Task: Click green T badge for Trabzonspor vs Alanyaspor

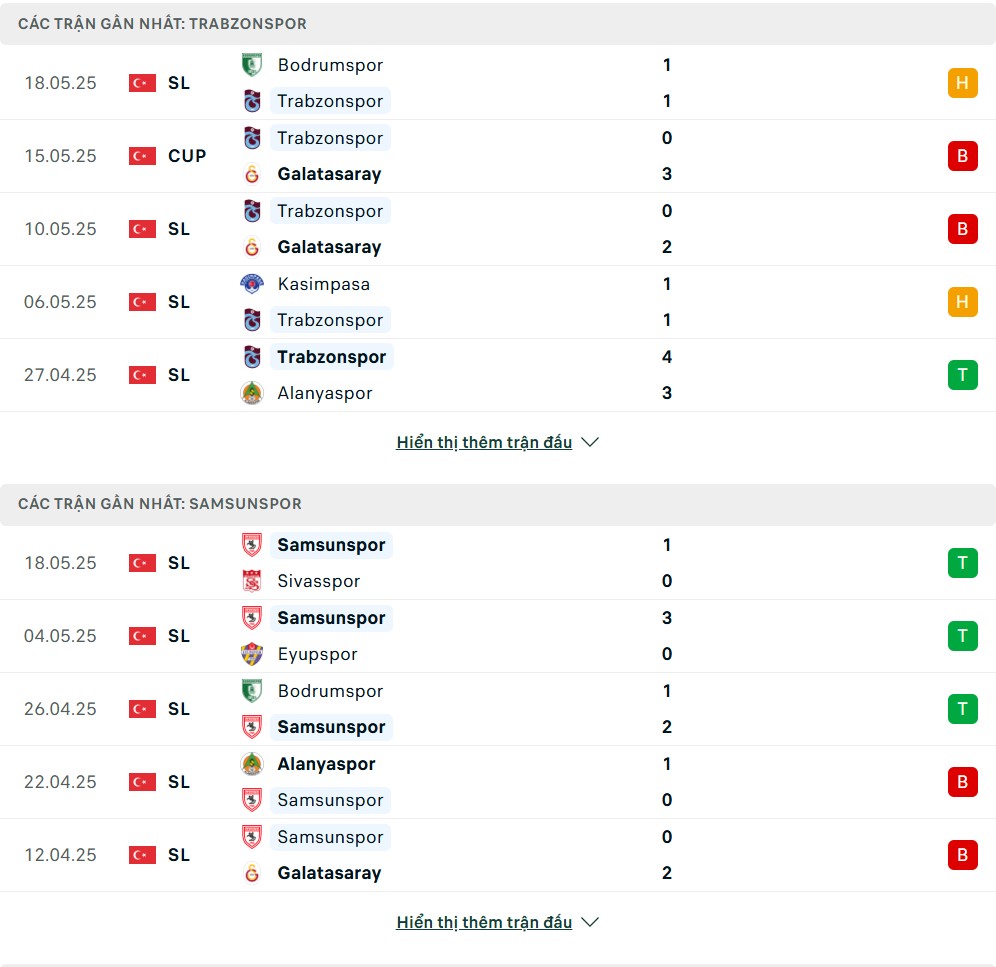Action: click(x=962, y=375)
